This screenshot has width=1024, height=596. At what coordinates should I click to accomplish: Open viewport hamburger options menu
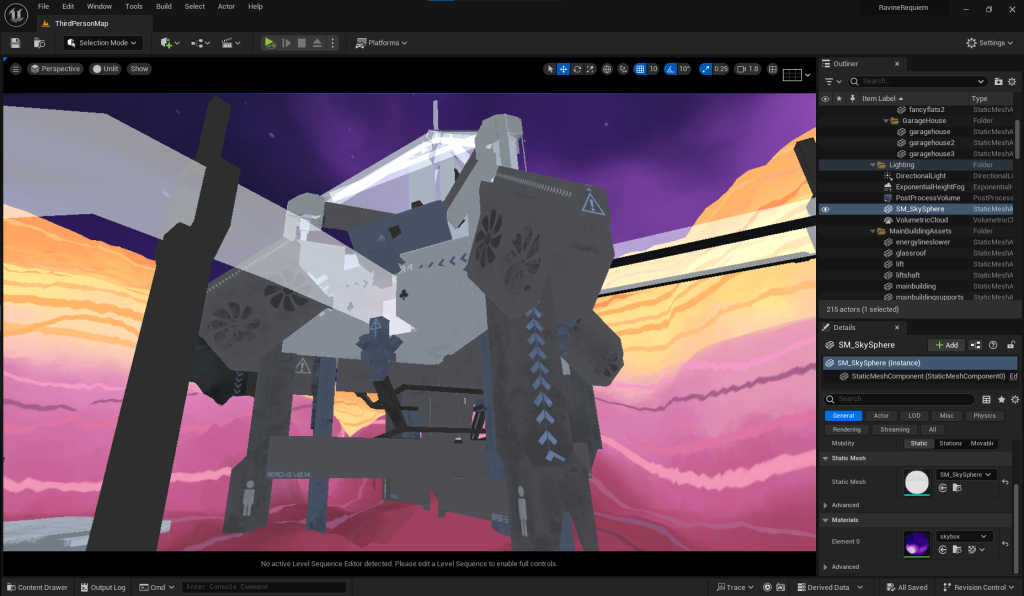(x=15, y=69)
